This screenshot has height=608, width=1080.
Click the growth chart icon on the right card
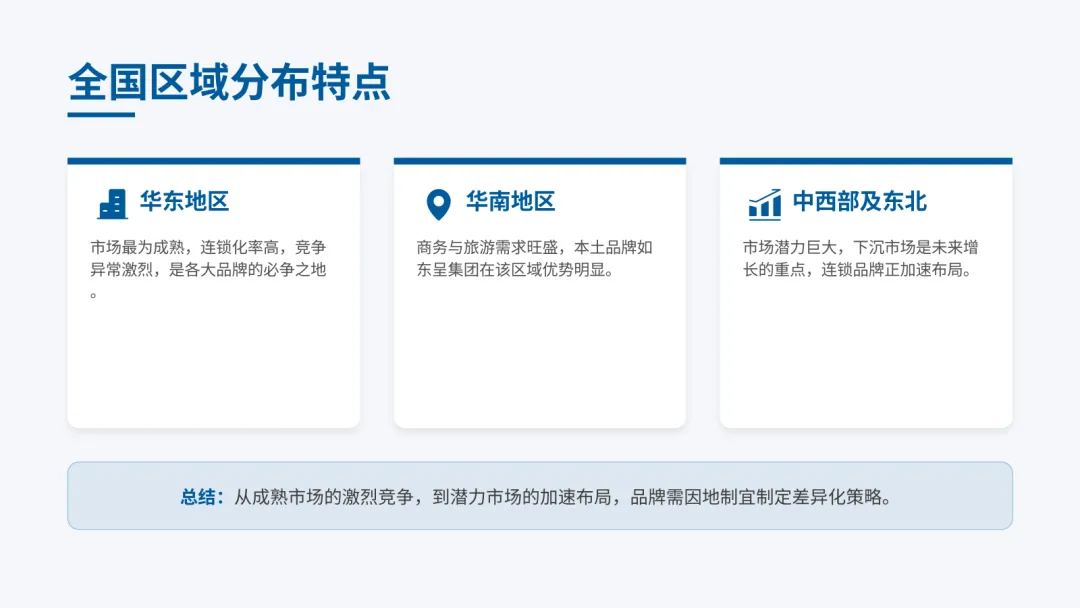pos(763,202)
